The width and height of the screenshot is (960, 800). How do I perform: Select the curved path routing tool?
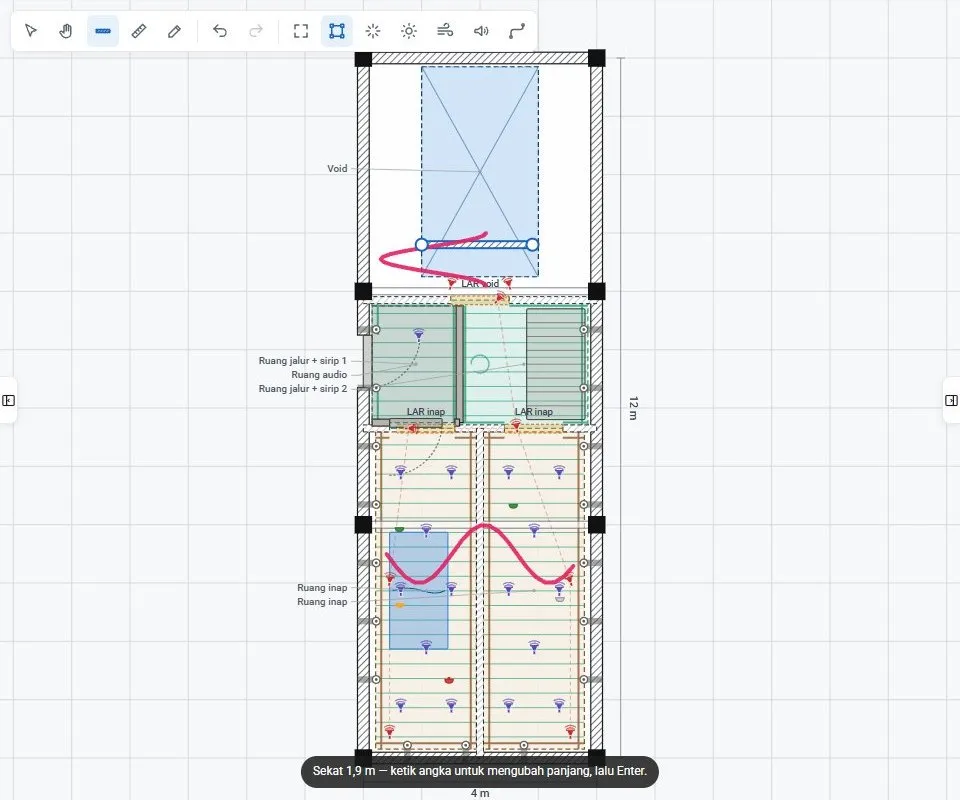[517, 31]
